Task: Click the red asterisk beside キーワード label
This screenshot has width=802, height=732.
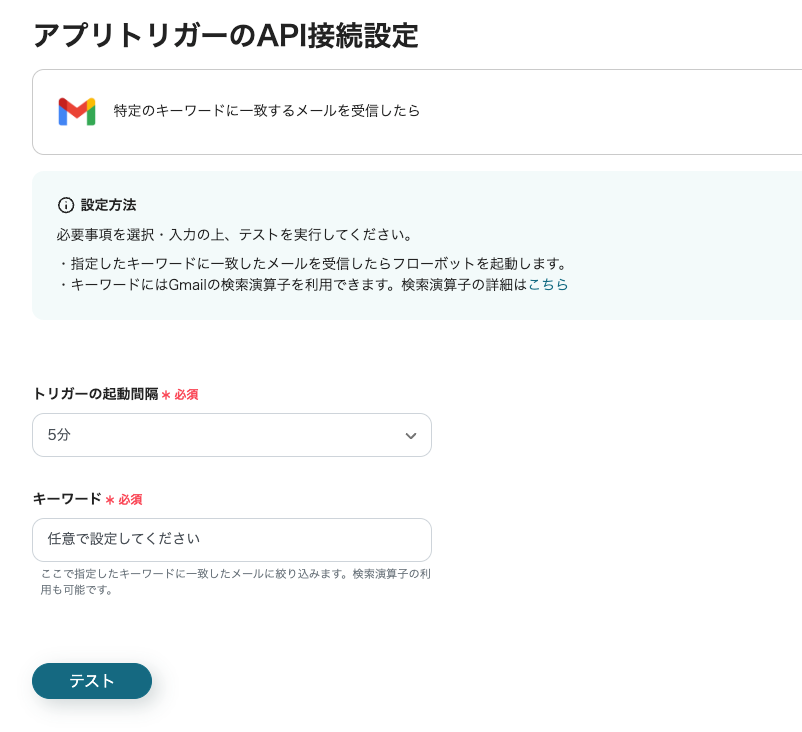Action: [x=110, y=499]
